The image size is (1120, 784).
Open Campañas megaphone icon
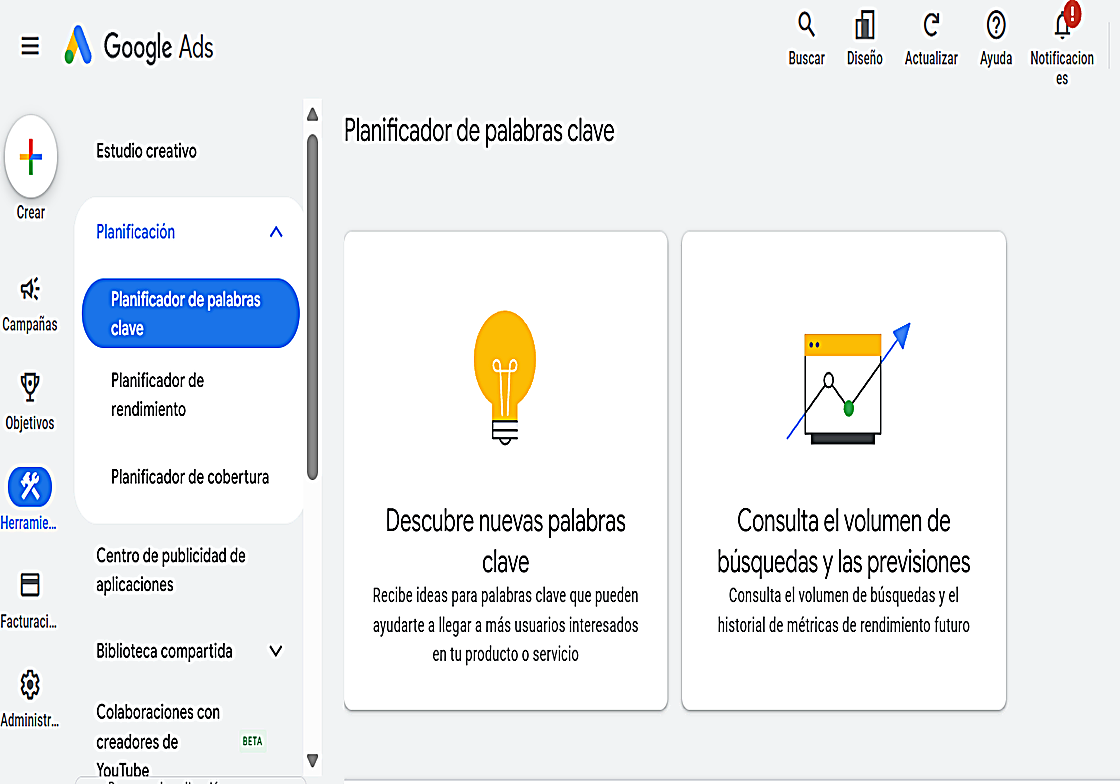coord(30,289)
